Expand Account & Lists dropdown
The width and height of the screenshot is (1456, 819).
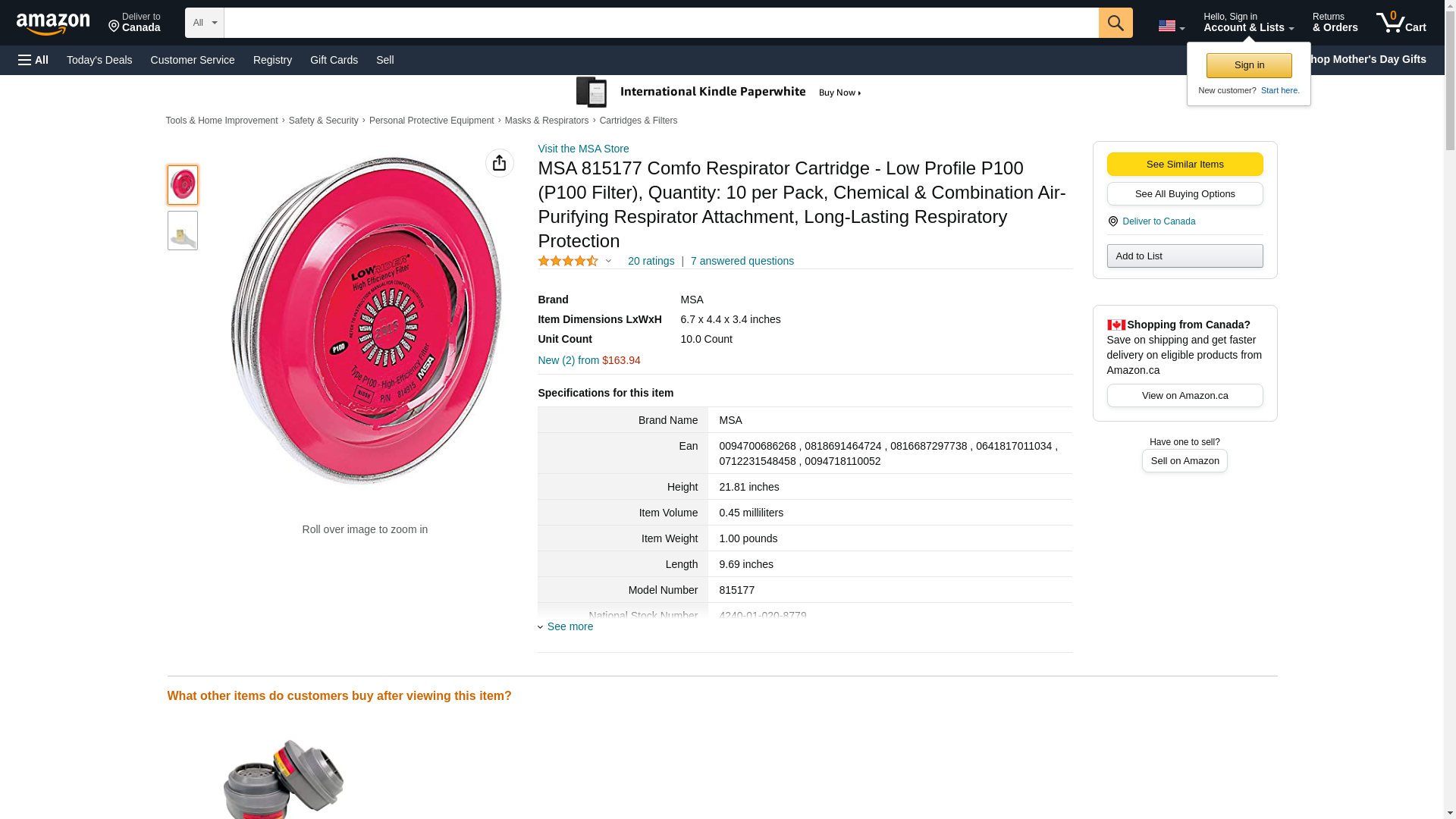click(x=1248, y=23)
